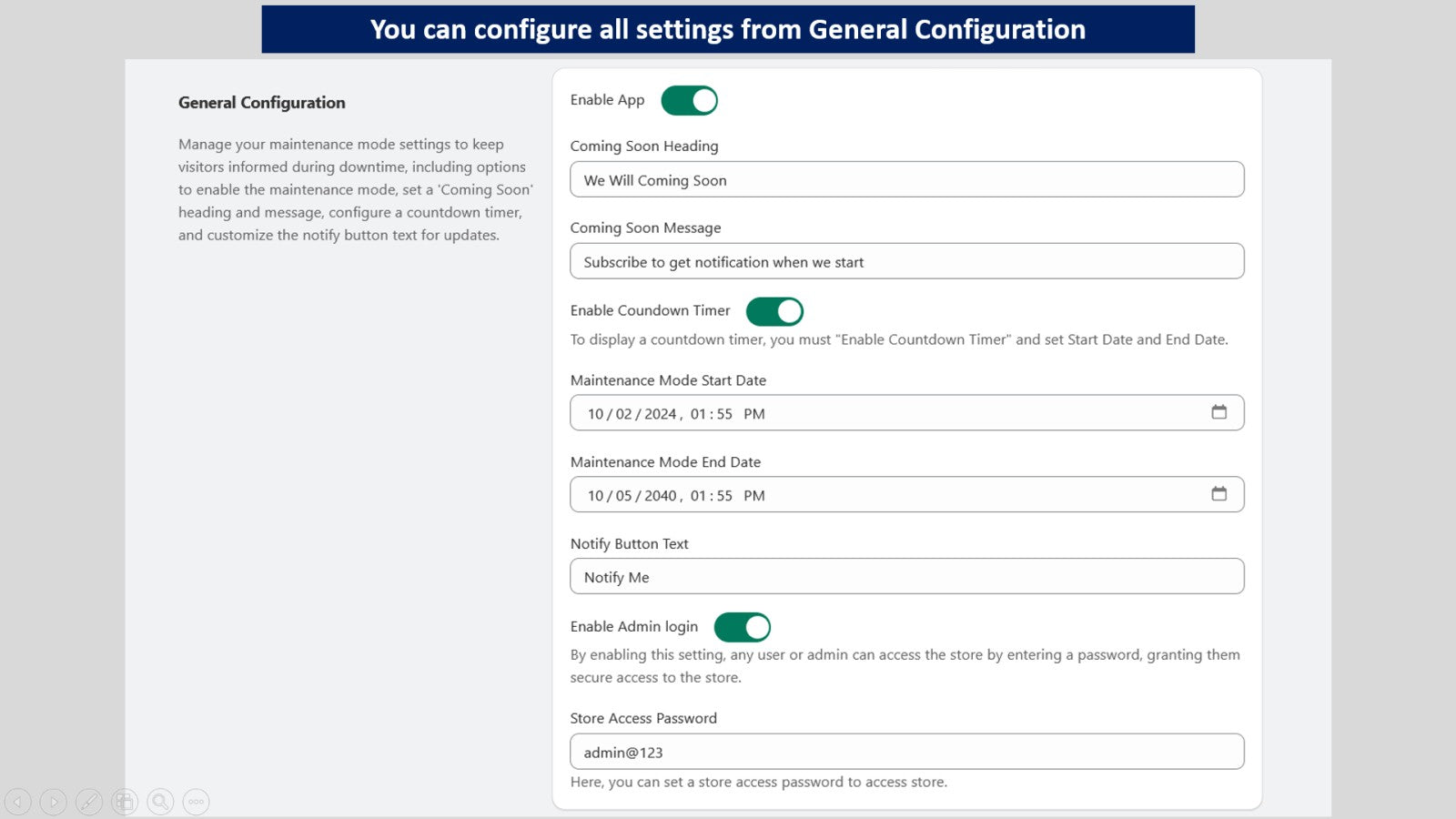Show all slides grid icon
Screen dimensions: 1456x819
[125, 802]
